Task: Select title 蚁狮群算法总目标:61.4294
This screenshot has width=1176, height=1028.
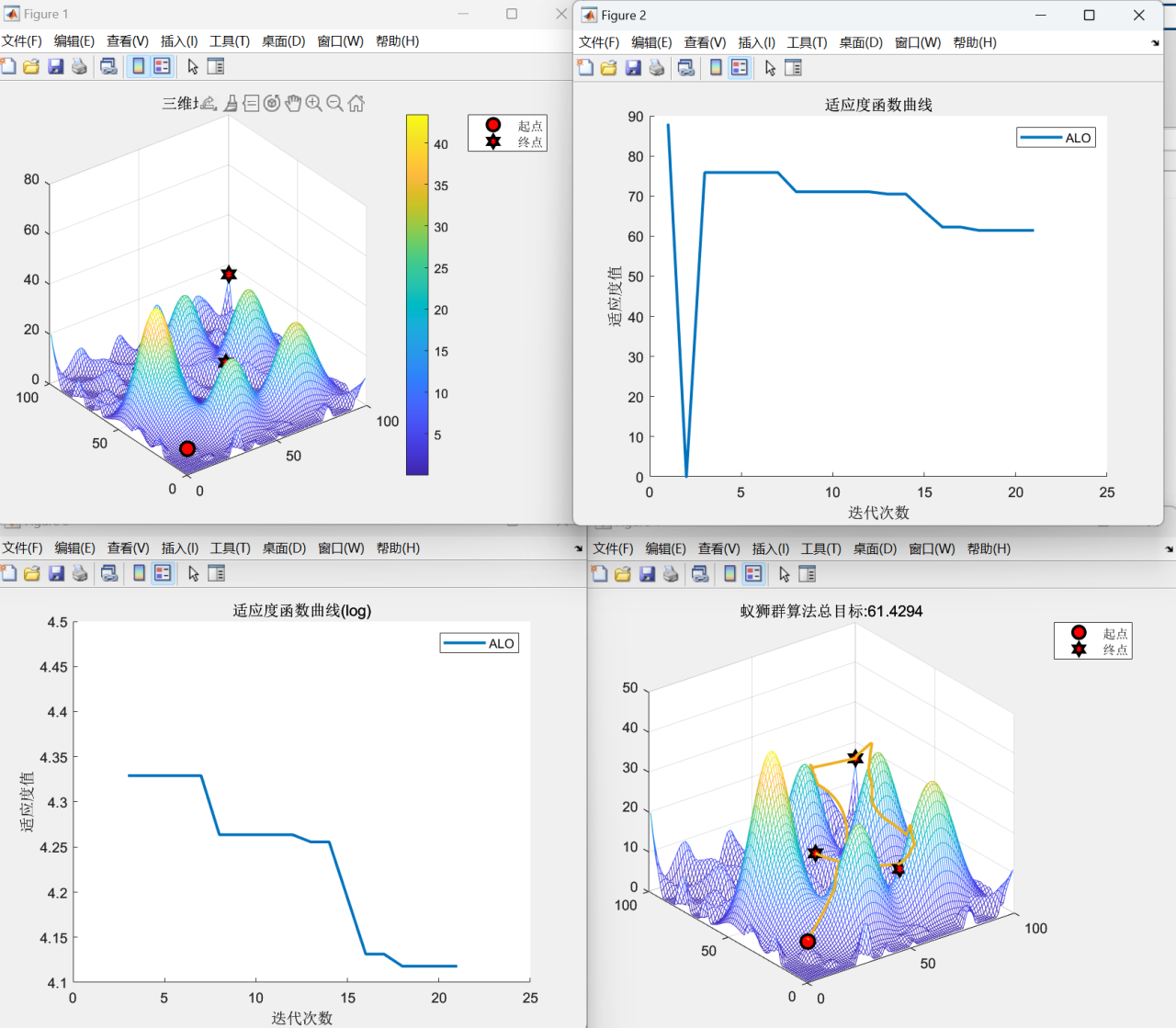Action: coord(831,611)
